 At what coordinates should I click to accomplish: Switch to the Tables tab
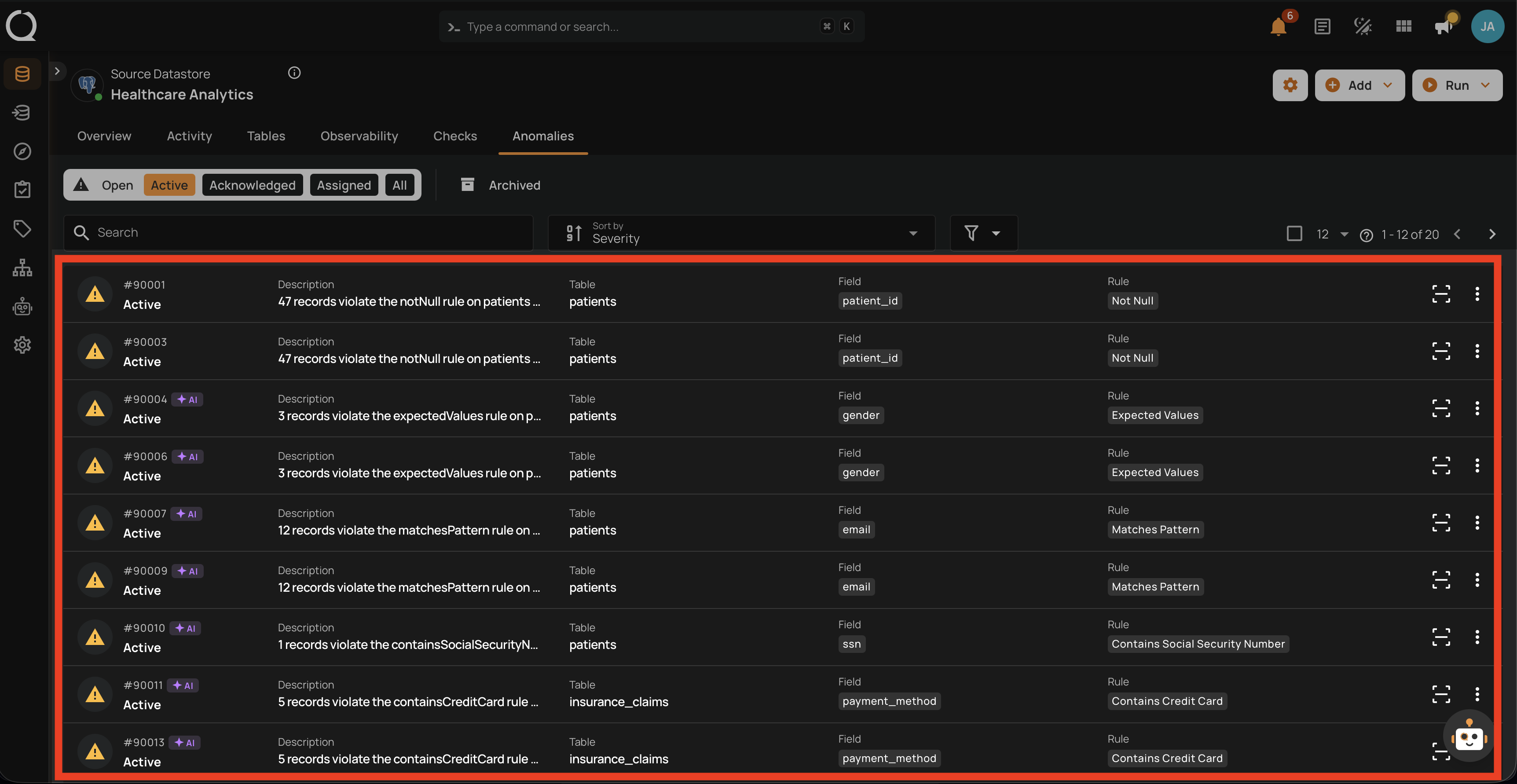point(266,136)
